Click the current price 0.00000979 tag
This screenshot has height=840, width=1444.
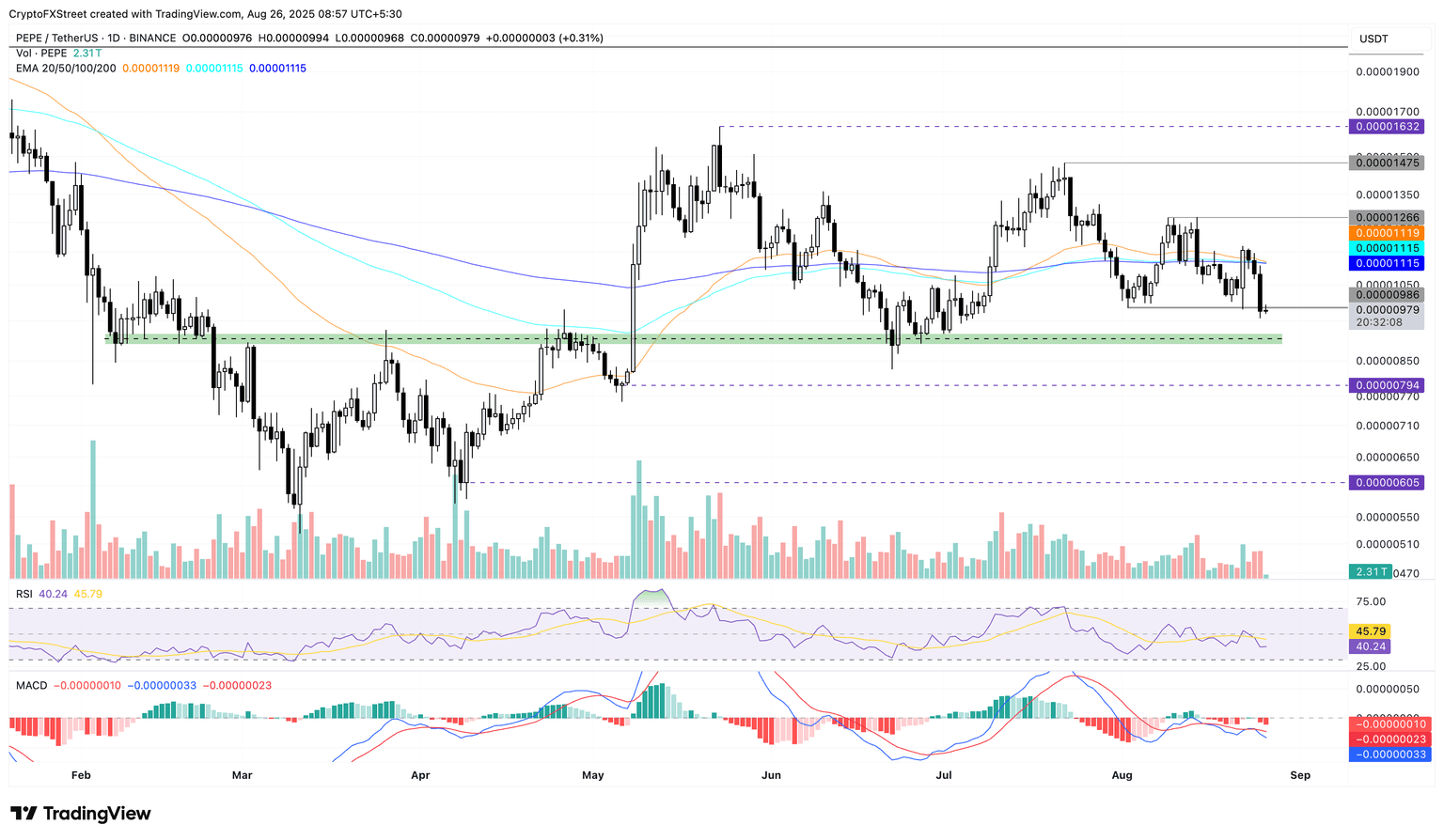point(1386,310)
